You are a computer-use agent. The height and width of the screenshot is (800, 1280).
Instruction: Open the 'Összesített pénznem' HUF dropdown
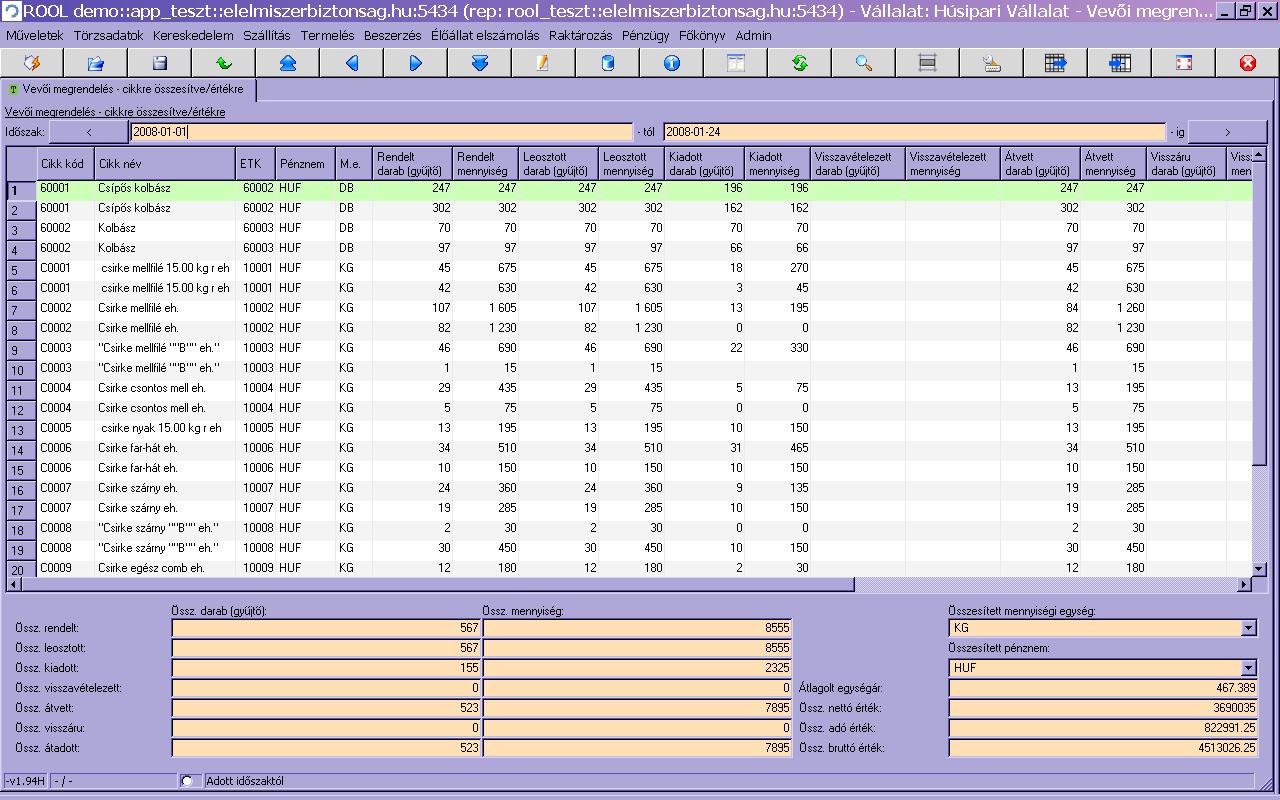tap(1247, 668)
